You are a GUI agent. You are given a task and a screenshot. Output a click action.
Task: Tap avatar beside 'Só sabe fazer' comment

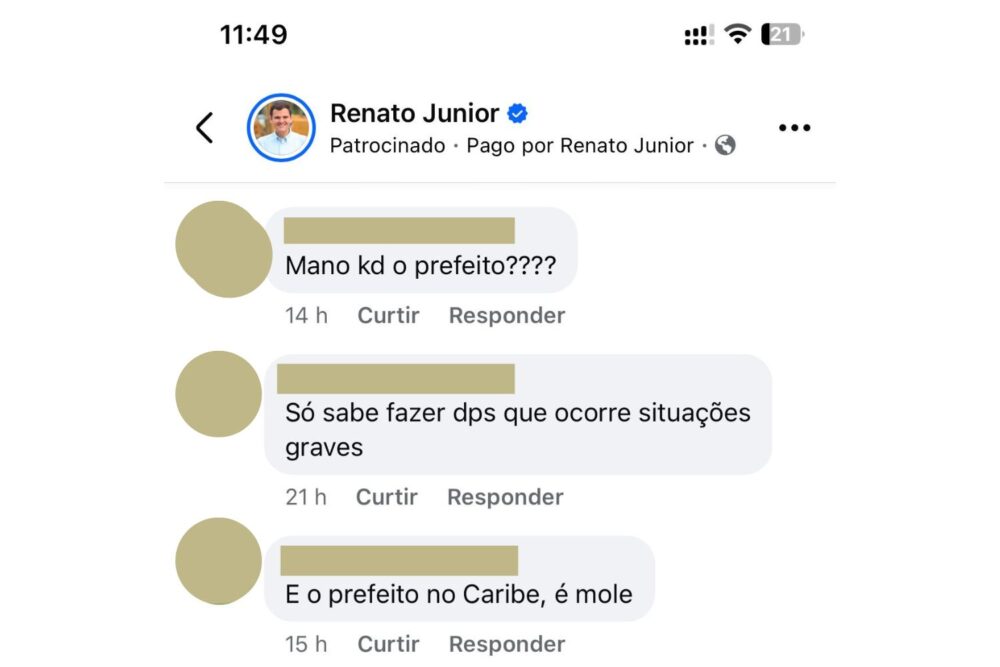click(218, 394)
